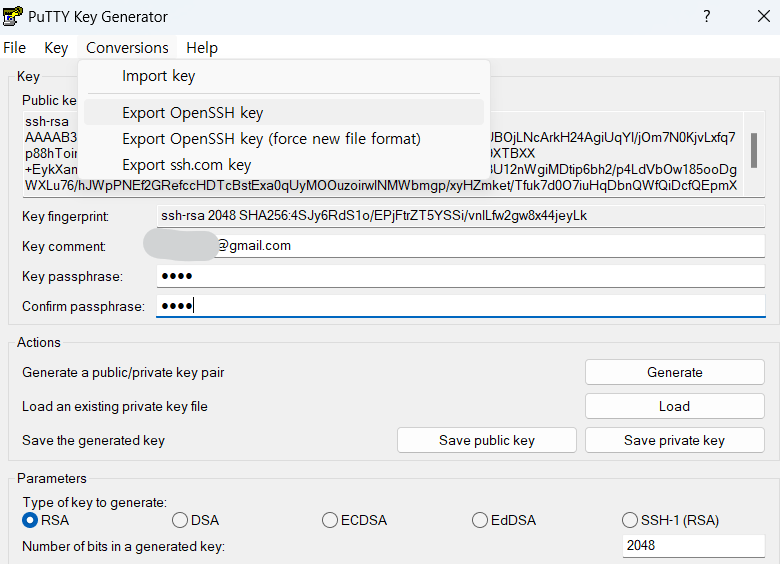780x564 pixels.
Task: Click the 'Generate a public/private key pair' label
Action: [x=123, y=373]
